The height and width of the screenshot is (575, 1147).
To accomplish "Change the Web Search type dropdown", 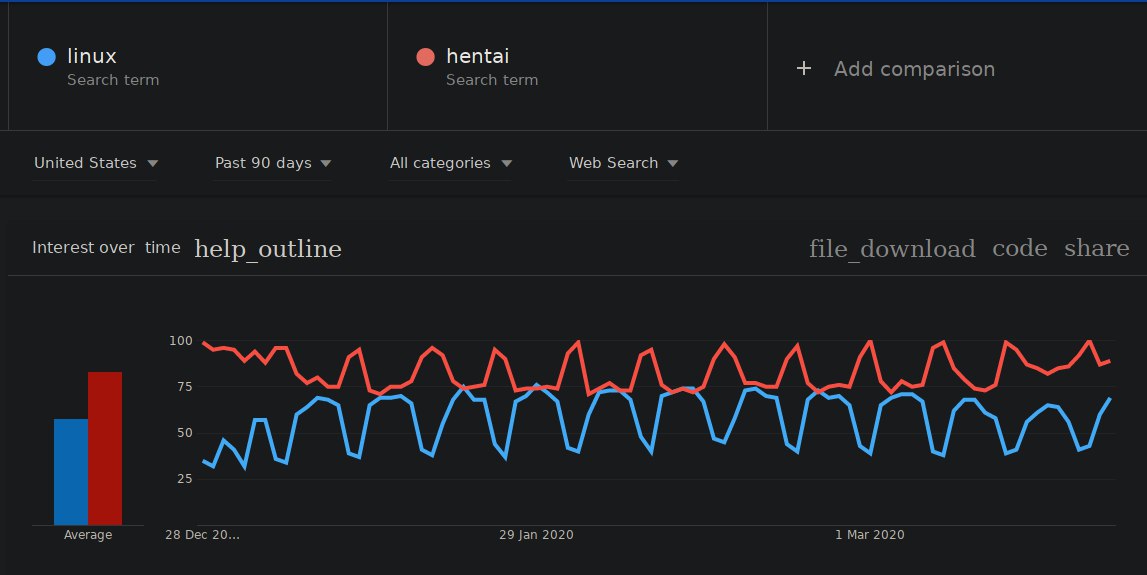I will click(623, 163).
